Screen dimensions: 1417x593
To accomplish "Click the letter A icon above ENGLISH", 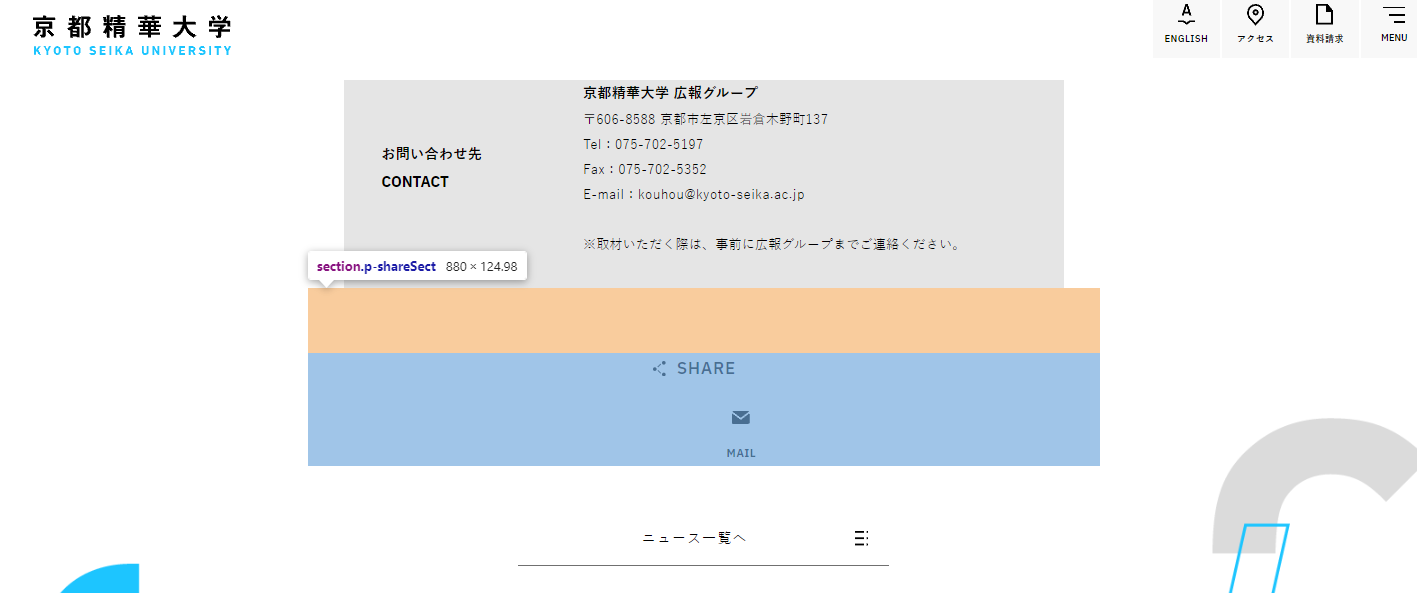I will [x=1186, y=15].
